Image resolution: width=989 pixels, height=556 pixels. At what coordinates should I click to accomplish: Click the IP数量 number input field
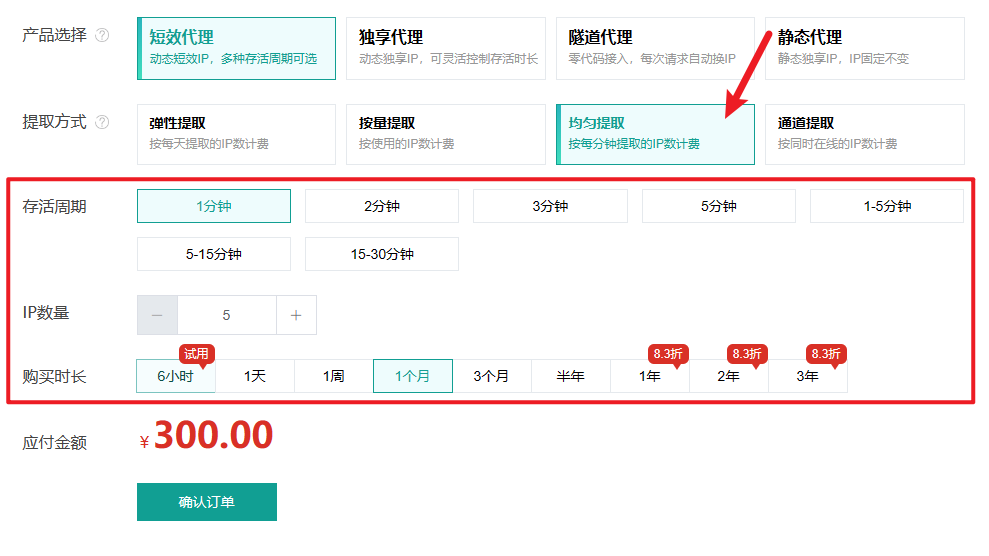226,315
